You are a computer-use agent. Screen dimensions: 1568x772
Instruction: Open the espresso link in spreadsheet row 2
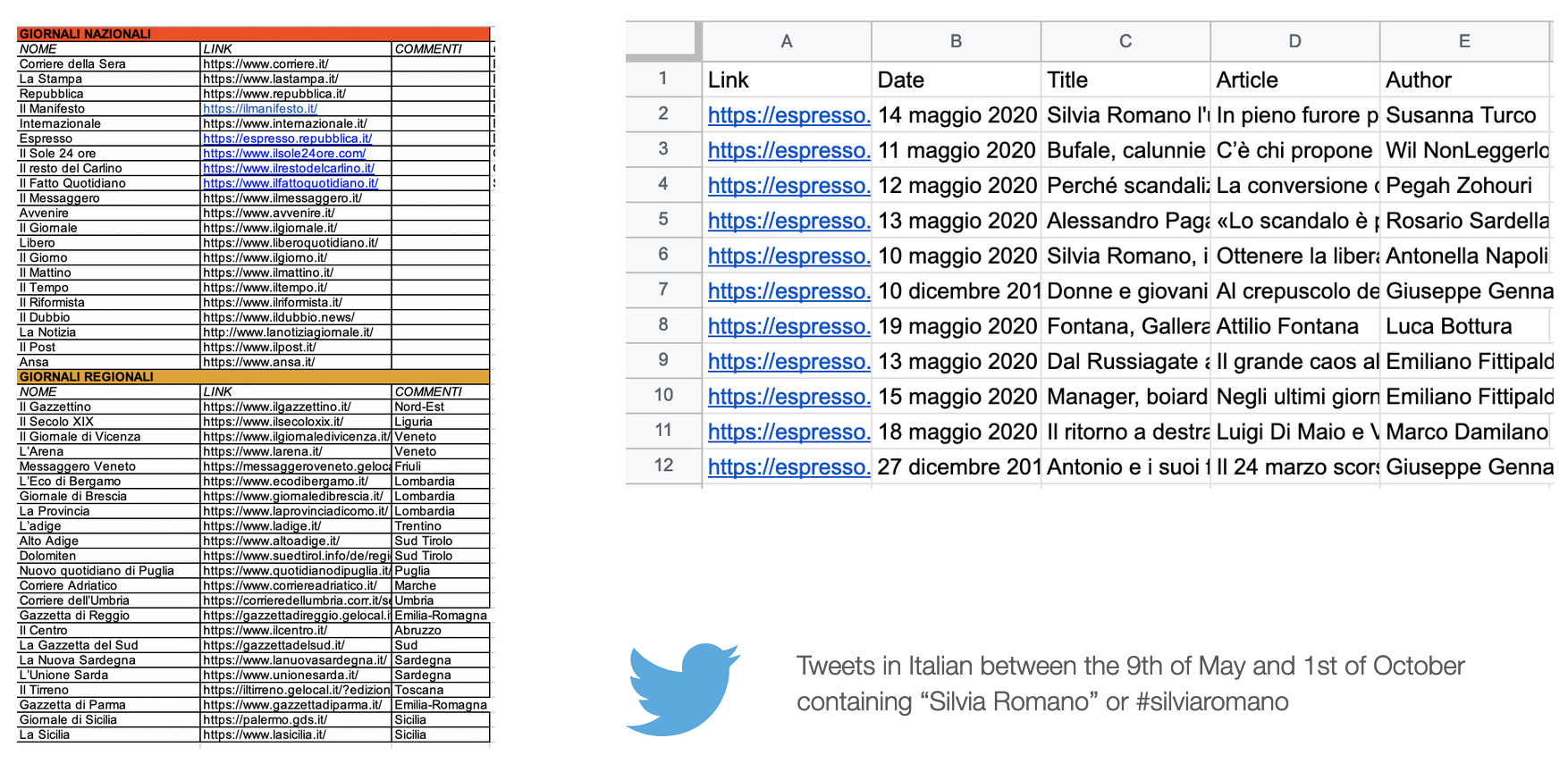(788, 115)
